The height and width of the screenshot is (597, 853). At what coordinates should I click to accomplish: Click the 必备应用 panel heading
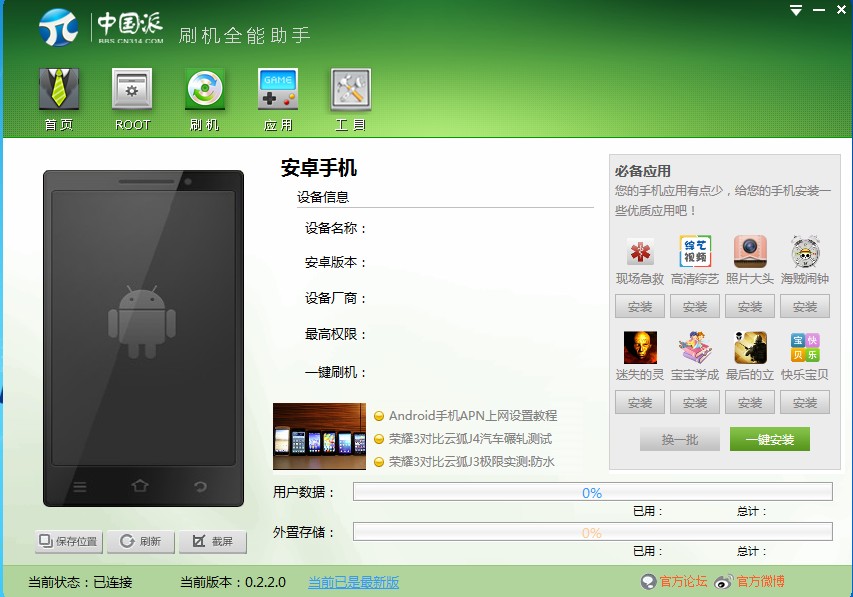coord(642,171)
